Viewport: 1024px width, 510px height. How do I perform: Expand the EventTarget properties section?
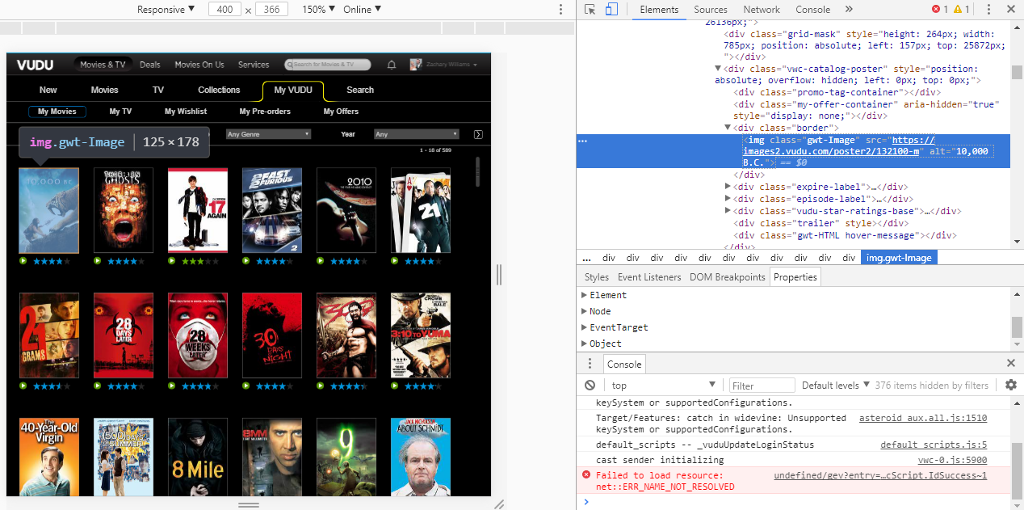point(584,327)
